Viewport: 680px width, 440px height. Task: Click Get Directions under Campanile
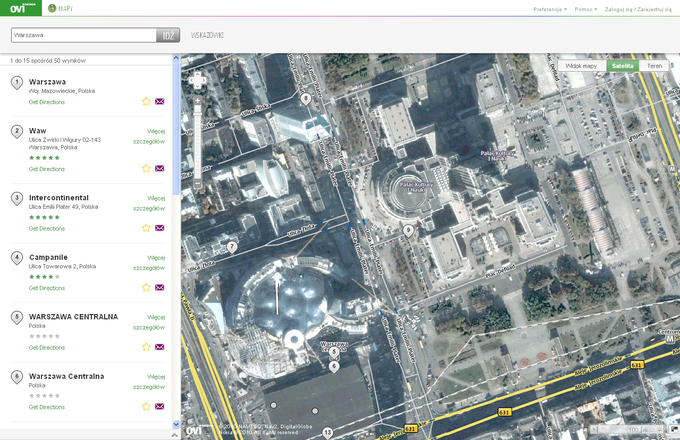(47, 288)
